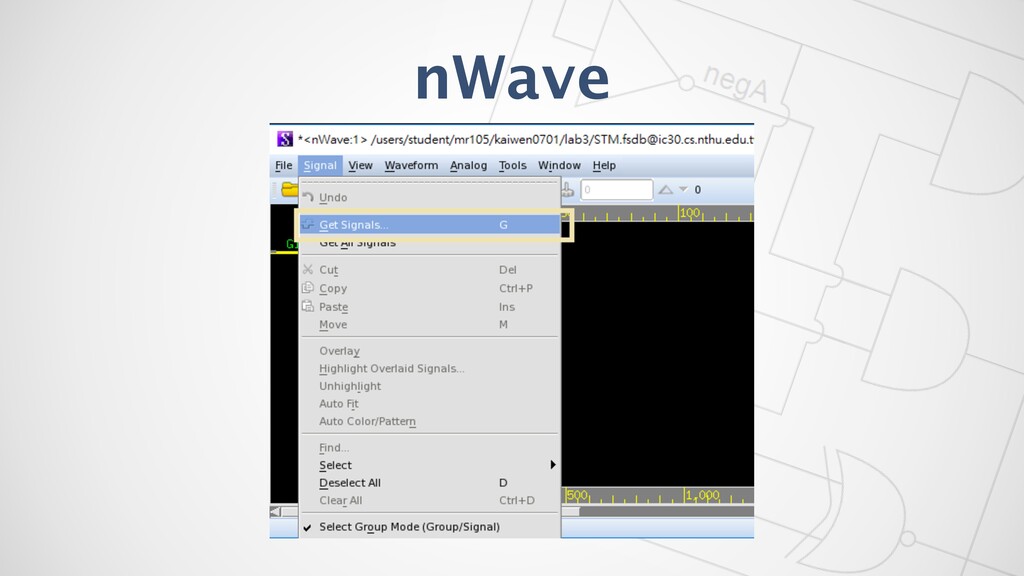The width and height of the screenshot is (1024, 576).
Task: Choose Highlight Overlaid Signals... entry
Action: (430, 368)
